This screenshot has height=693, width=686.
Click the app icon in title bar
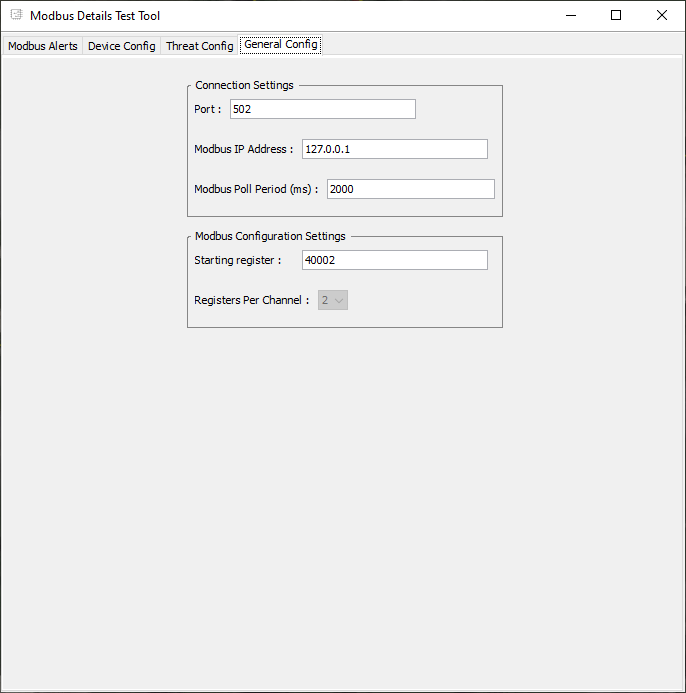16,15
